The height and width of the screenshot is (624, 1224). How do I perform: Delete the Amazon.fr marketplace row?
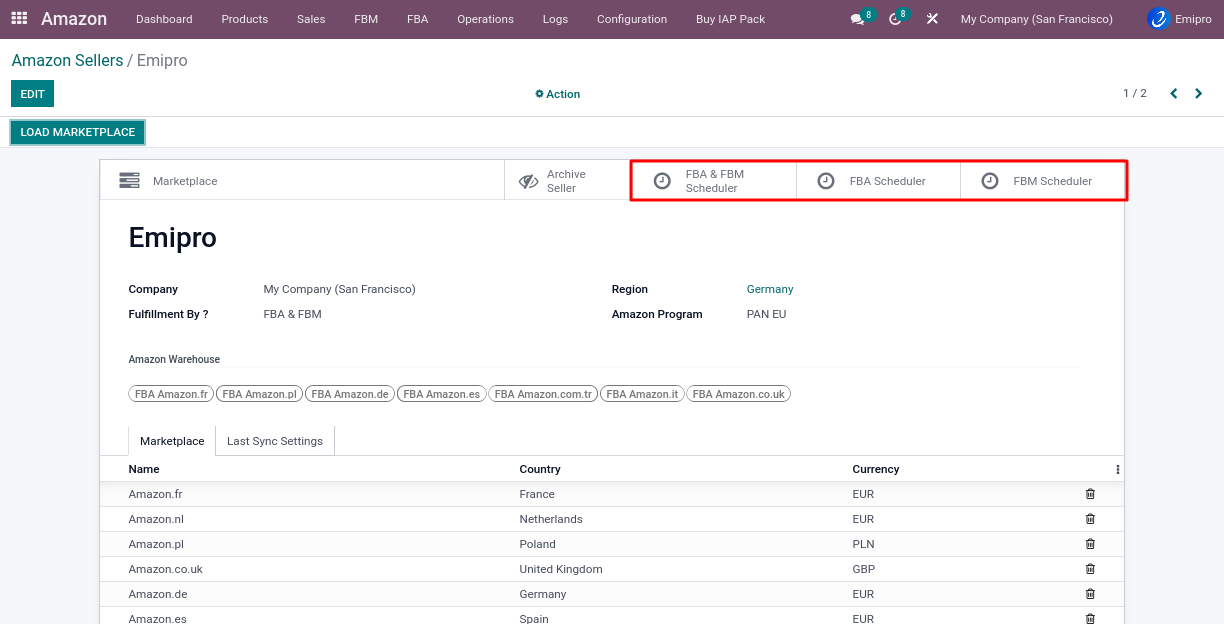(1090, 494)
